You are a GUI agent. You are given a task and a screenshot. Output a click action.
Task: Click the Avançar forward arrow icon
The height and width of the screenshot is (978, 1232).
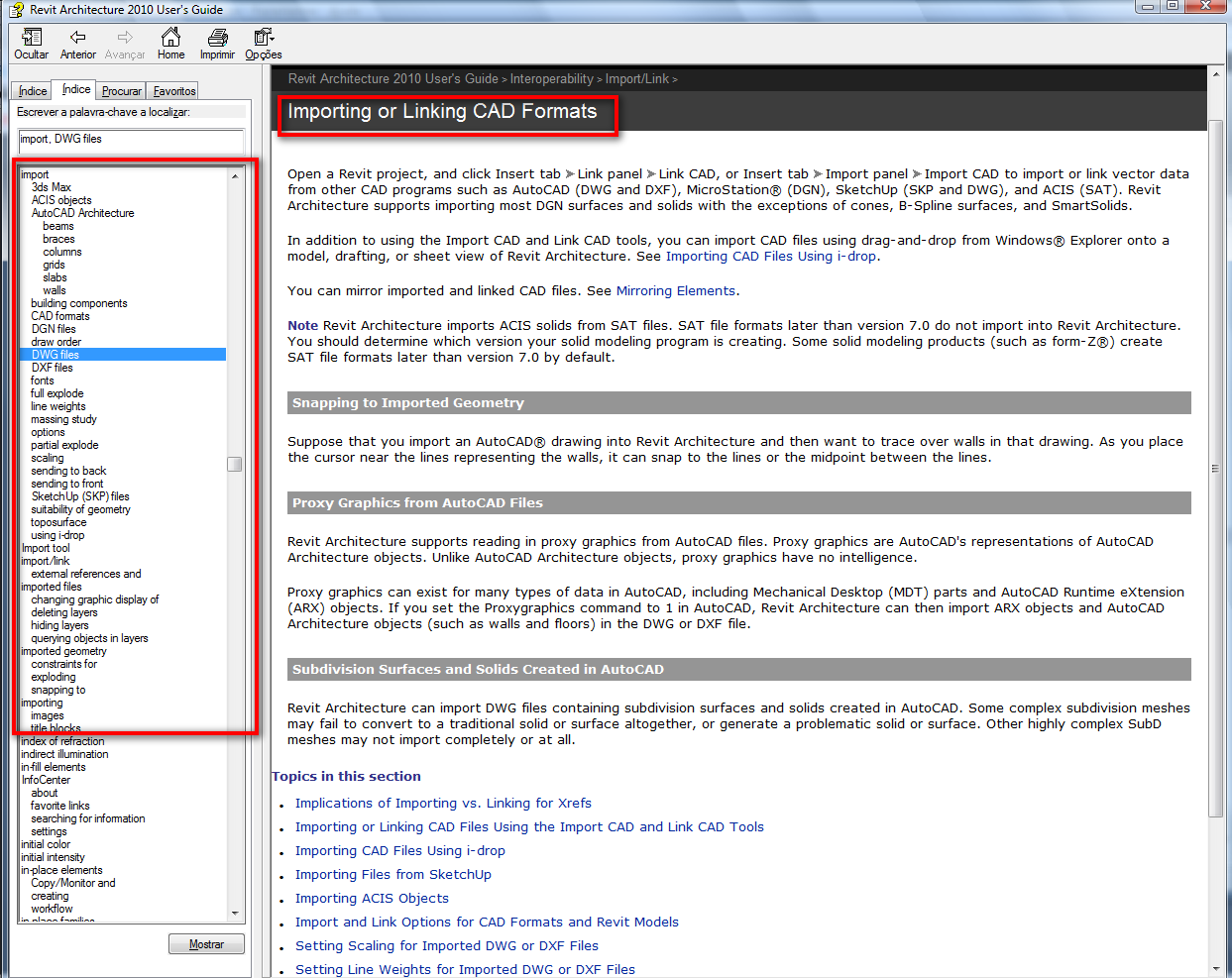(125, 38)
